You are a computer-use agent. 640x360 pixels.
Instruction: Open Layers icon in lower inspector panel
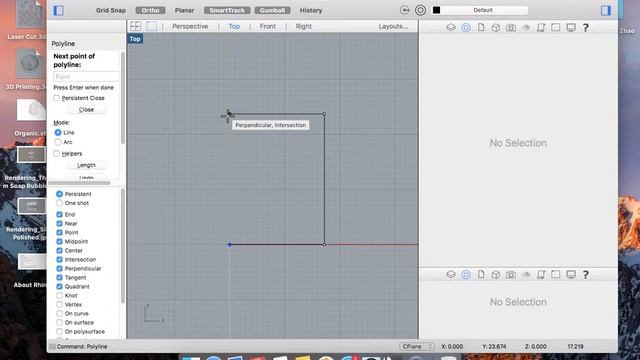[451, 274]
